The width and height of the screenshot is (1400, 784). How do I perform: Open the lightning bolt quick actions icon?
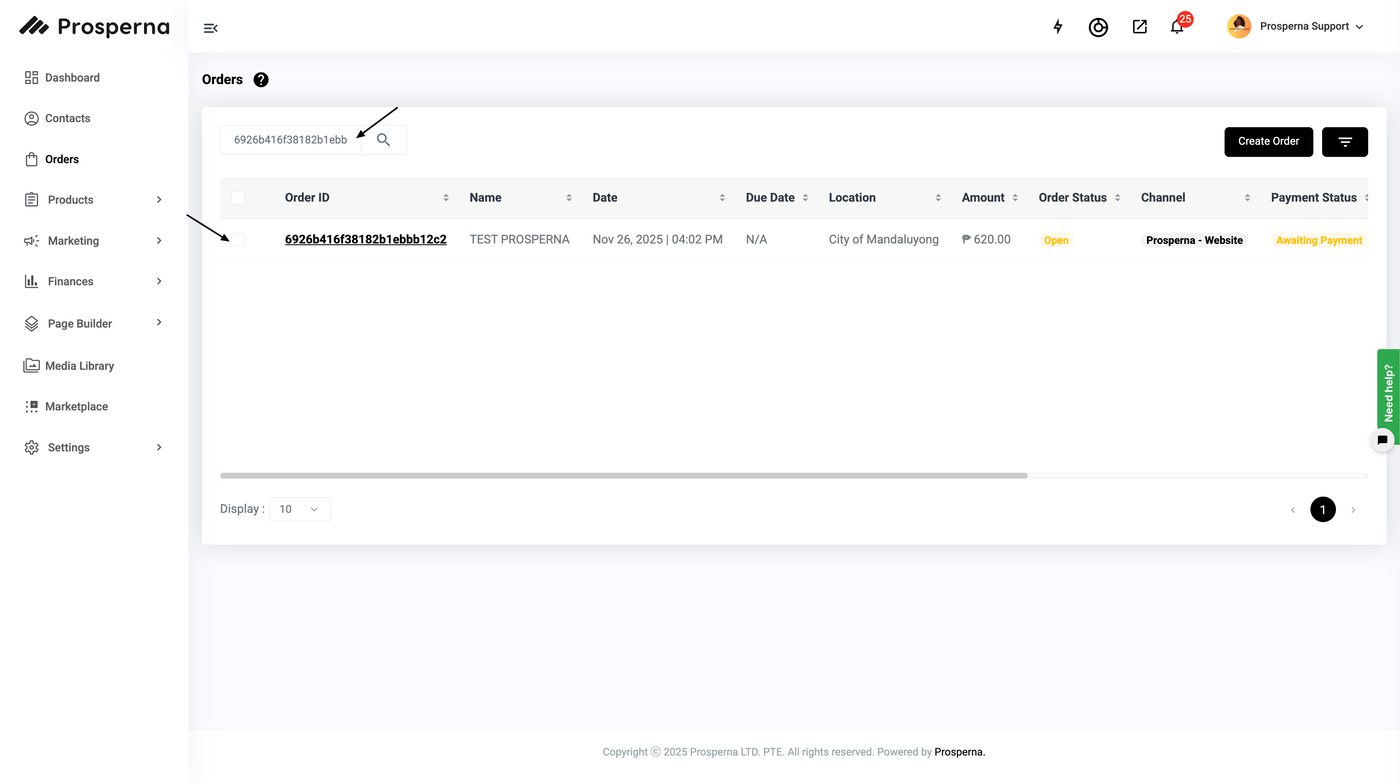pos(1058,27)
